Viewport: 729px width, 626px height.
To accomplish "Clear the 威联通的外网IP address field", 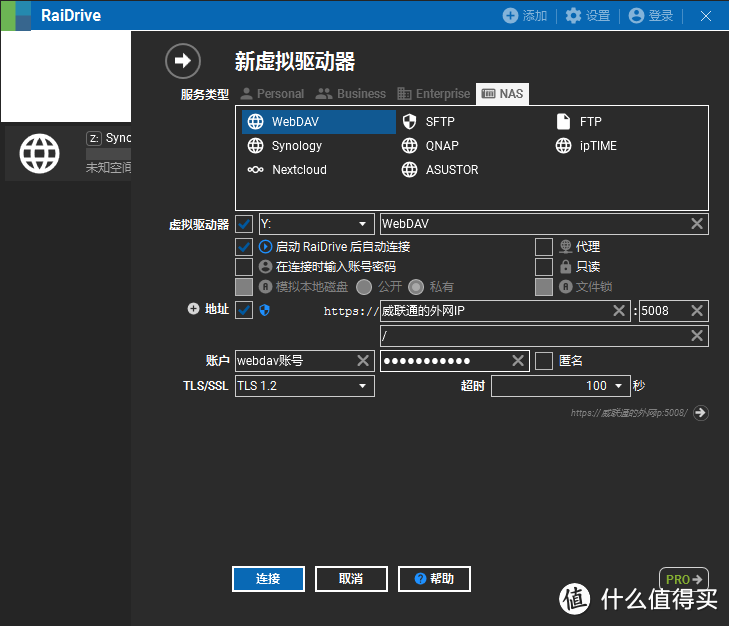I will (619, 311).
